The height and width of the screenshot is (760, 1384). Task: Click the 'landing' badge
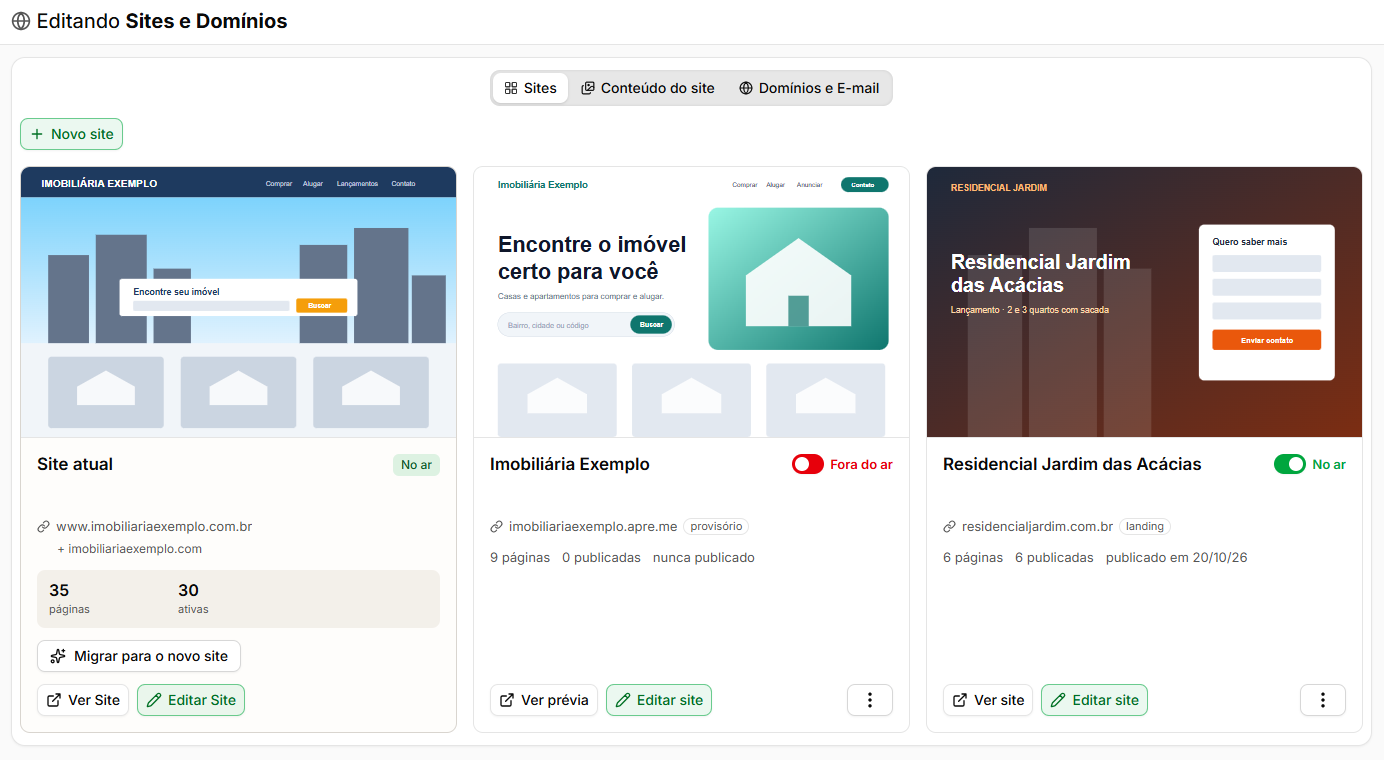pyautogui.click(x=1145, y=527)
